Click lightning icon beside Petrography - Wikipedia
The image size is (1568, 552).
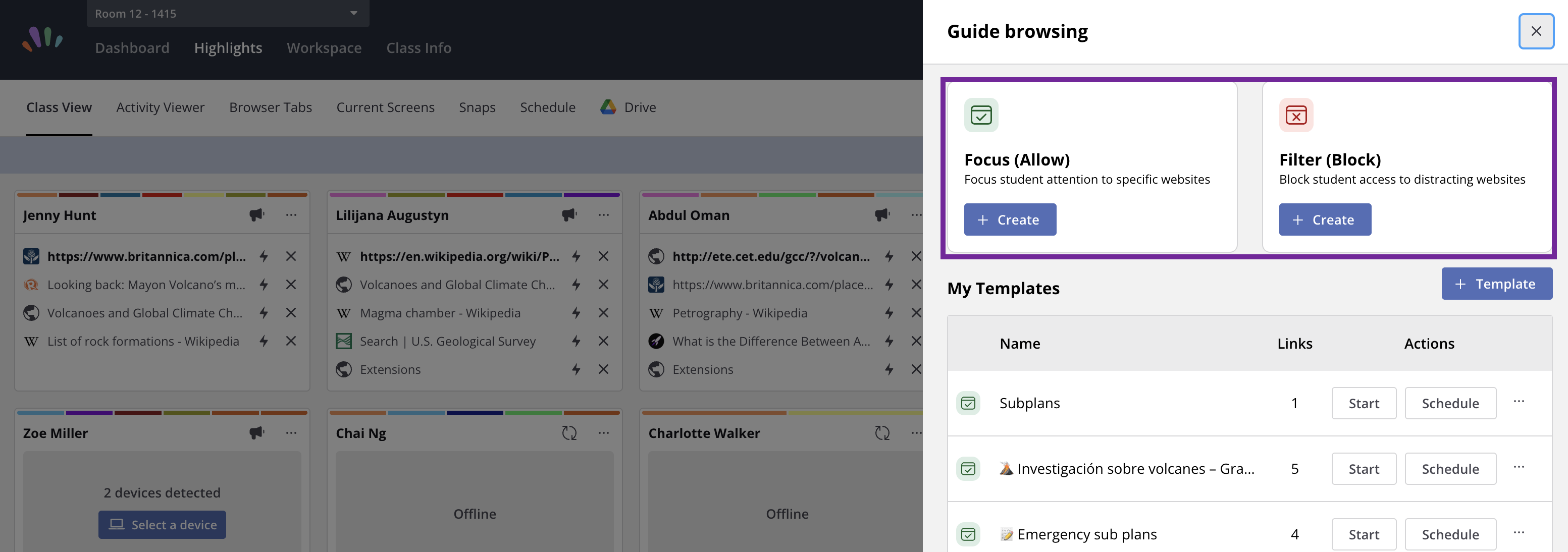coord(888,313)
